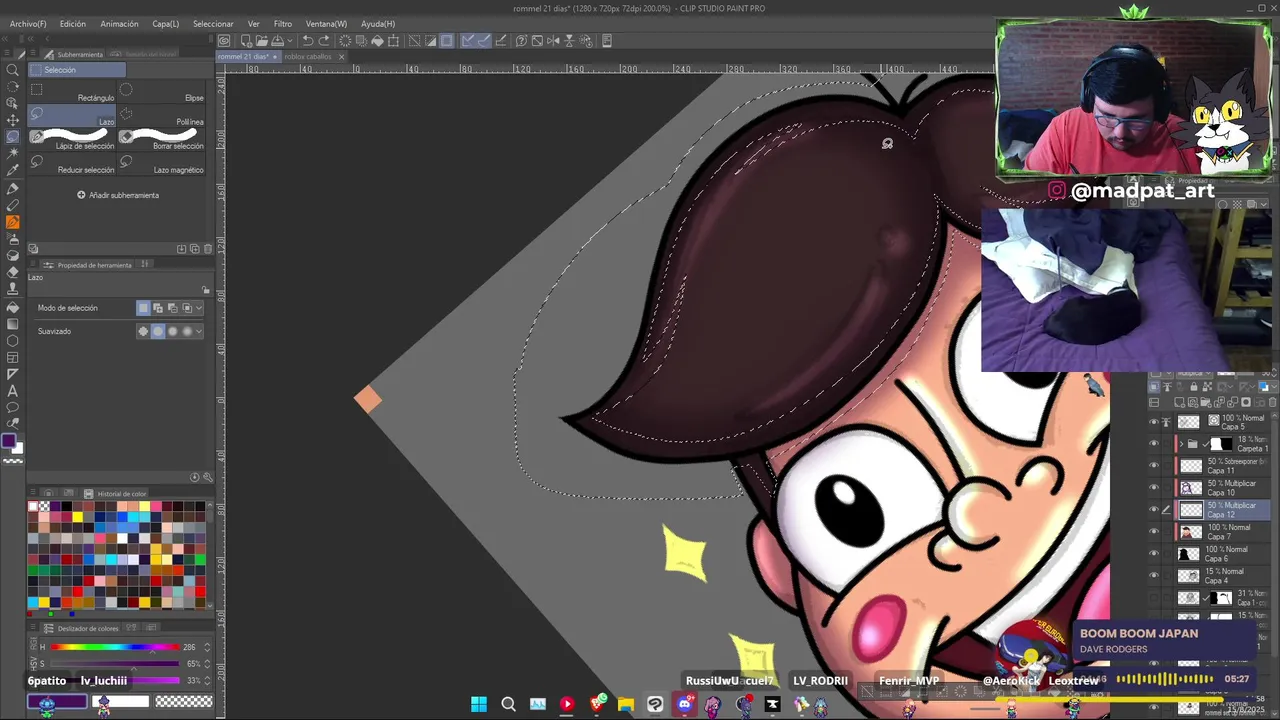Select the Frame border tool
The height and width of the screenshot is (720, 1280).
[x=12, y=358]
